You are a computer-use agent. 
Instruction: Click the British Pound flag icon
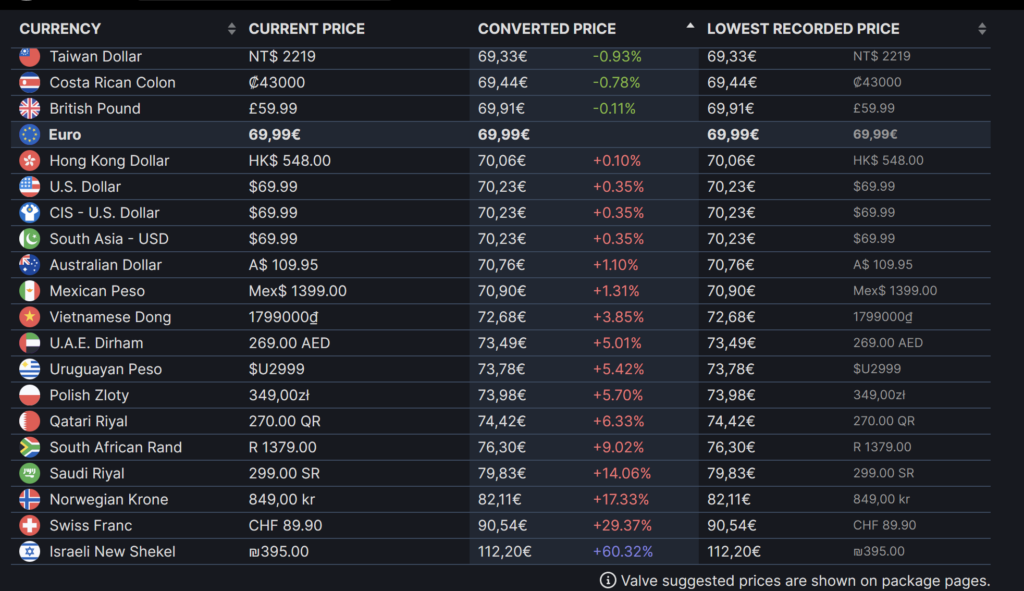(29, 109)
